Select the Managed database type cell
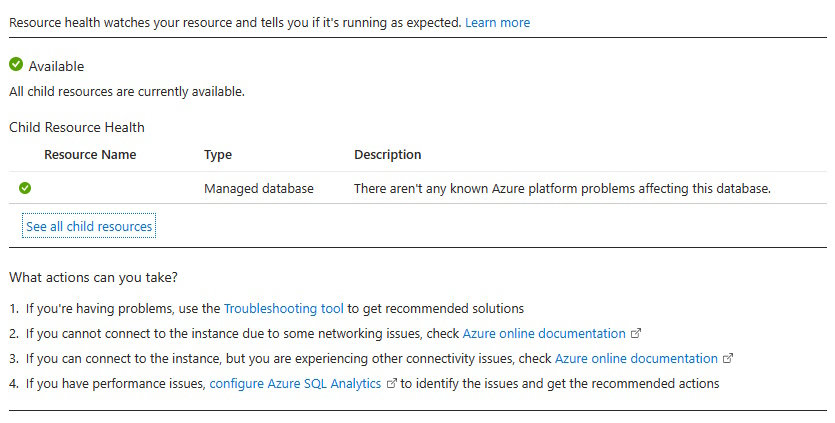 pos(258,188)
